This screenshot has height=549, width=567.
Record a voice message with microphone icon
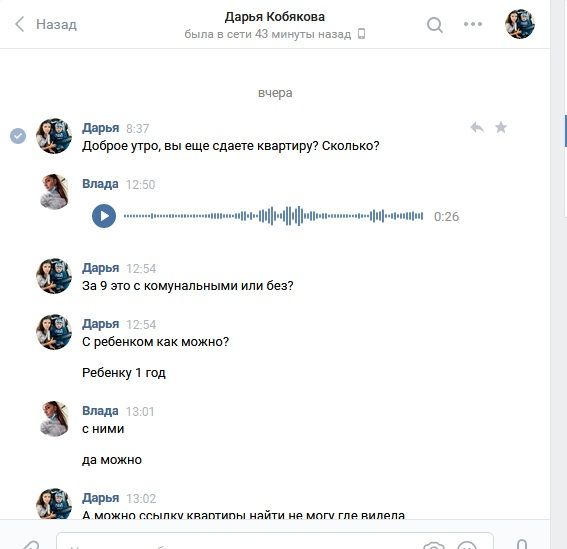[x=521, y=544]
